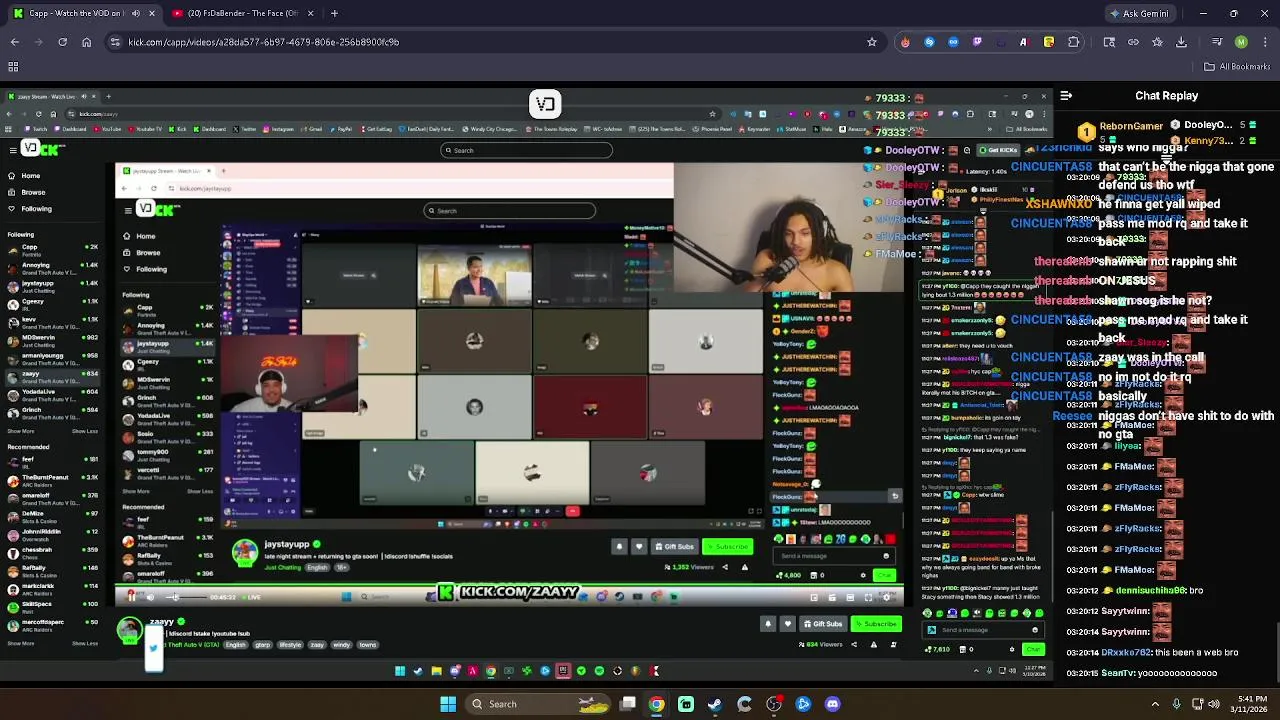Open Chrome's Google Lens search icon
Image resolution: width=1280 pixels, height=720 pixels.
pyautogui.click(x=1109, y=42)
